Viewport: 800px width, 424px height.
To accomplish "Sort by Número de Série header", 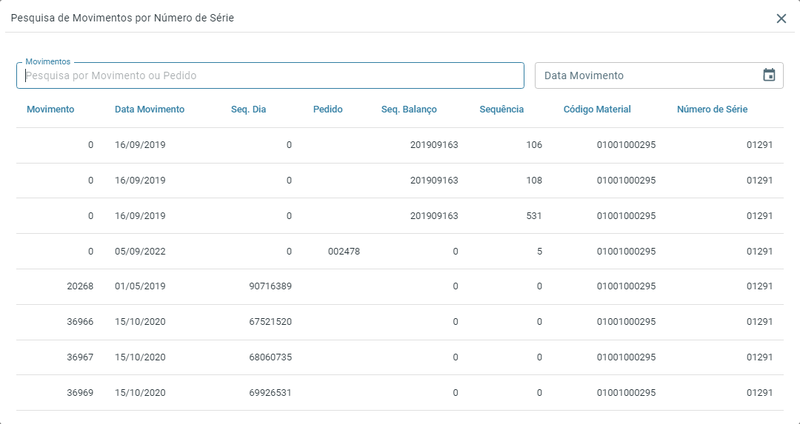I will [x=712, y=109].
